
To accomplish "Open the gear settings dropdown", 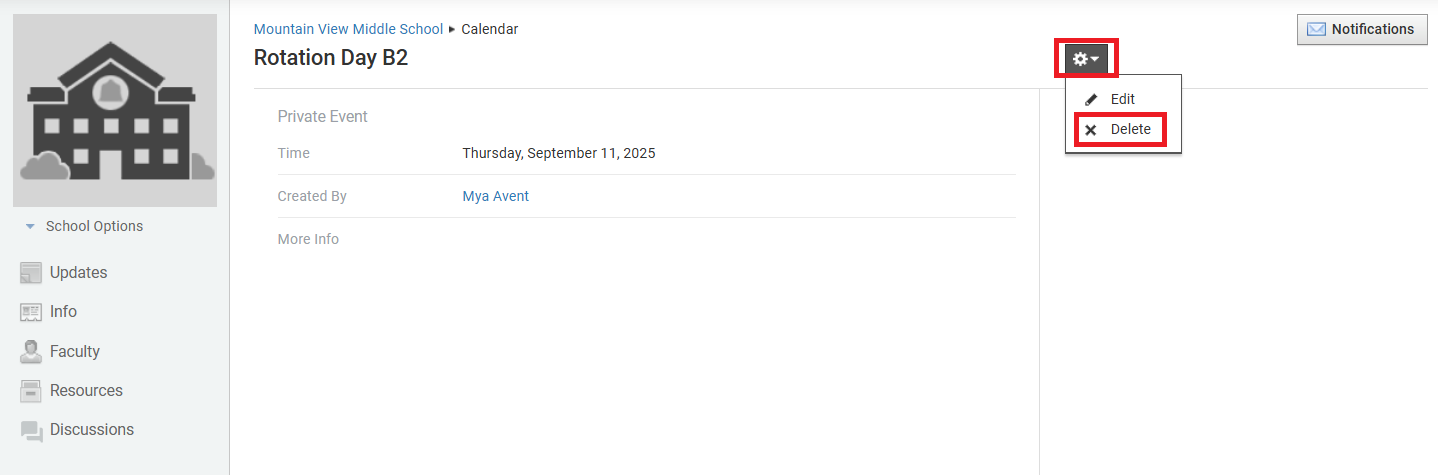I will 1085,59.
